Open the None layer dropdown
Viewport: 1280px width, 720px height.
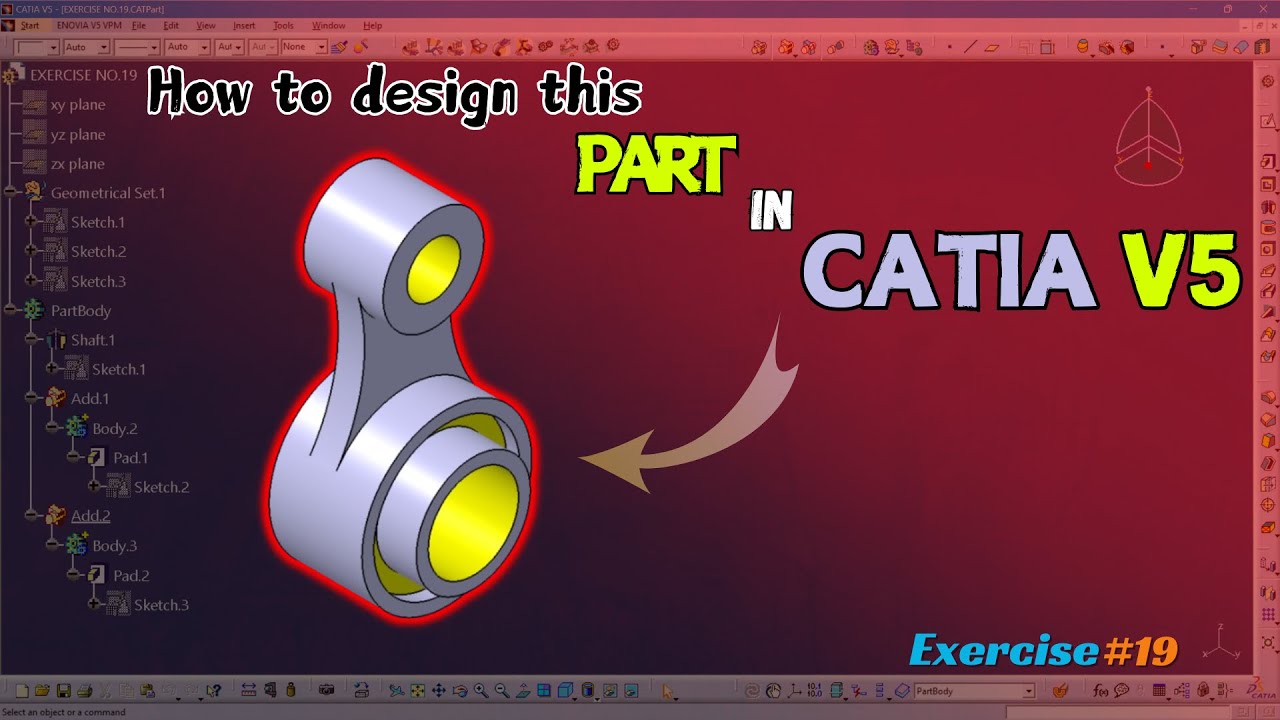[321, 46]
